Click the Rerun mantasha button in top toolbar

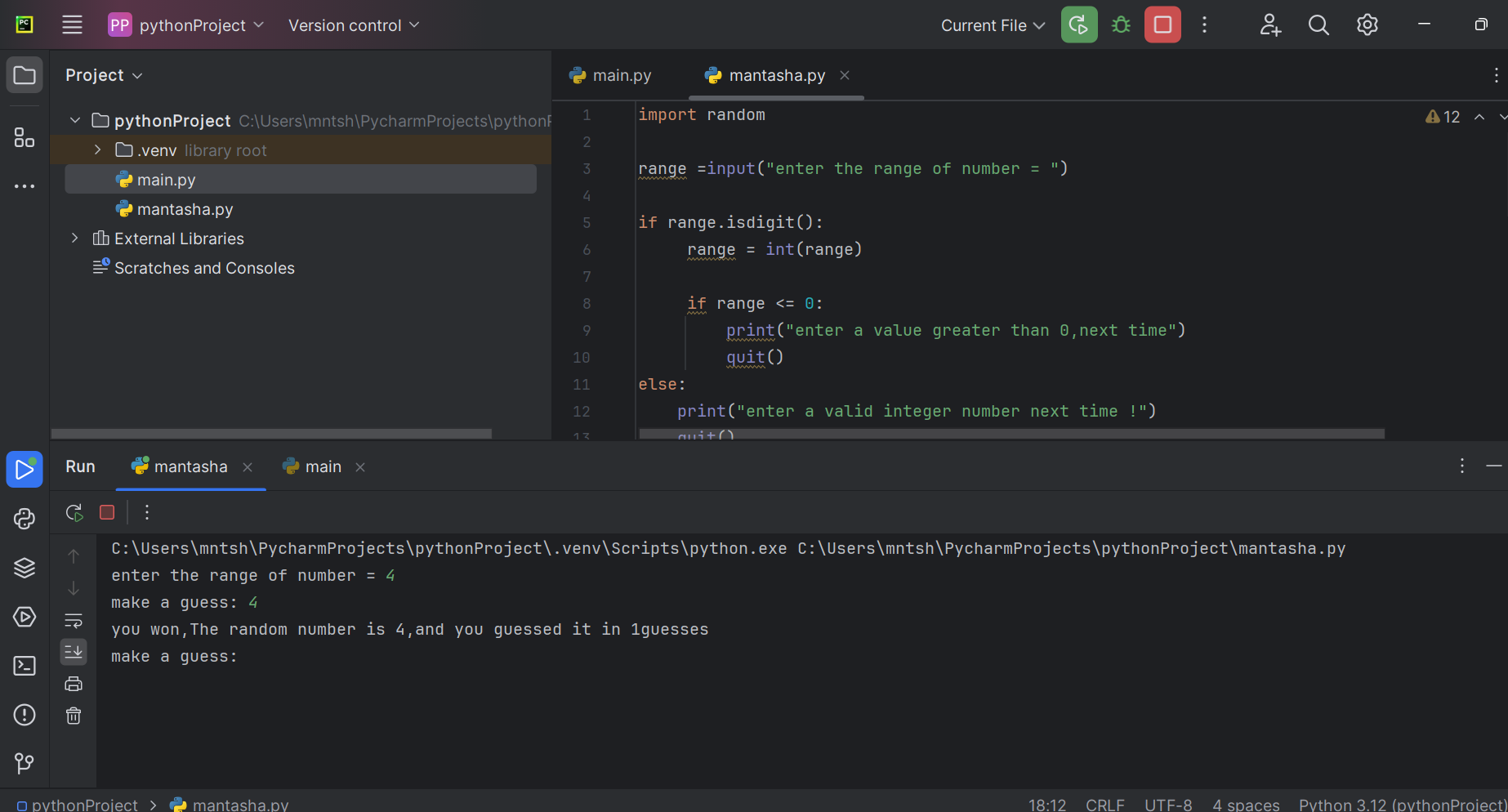(x=1079, y=25)
